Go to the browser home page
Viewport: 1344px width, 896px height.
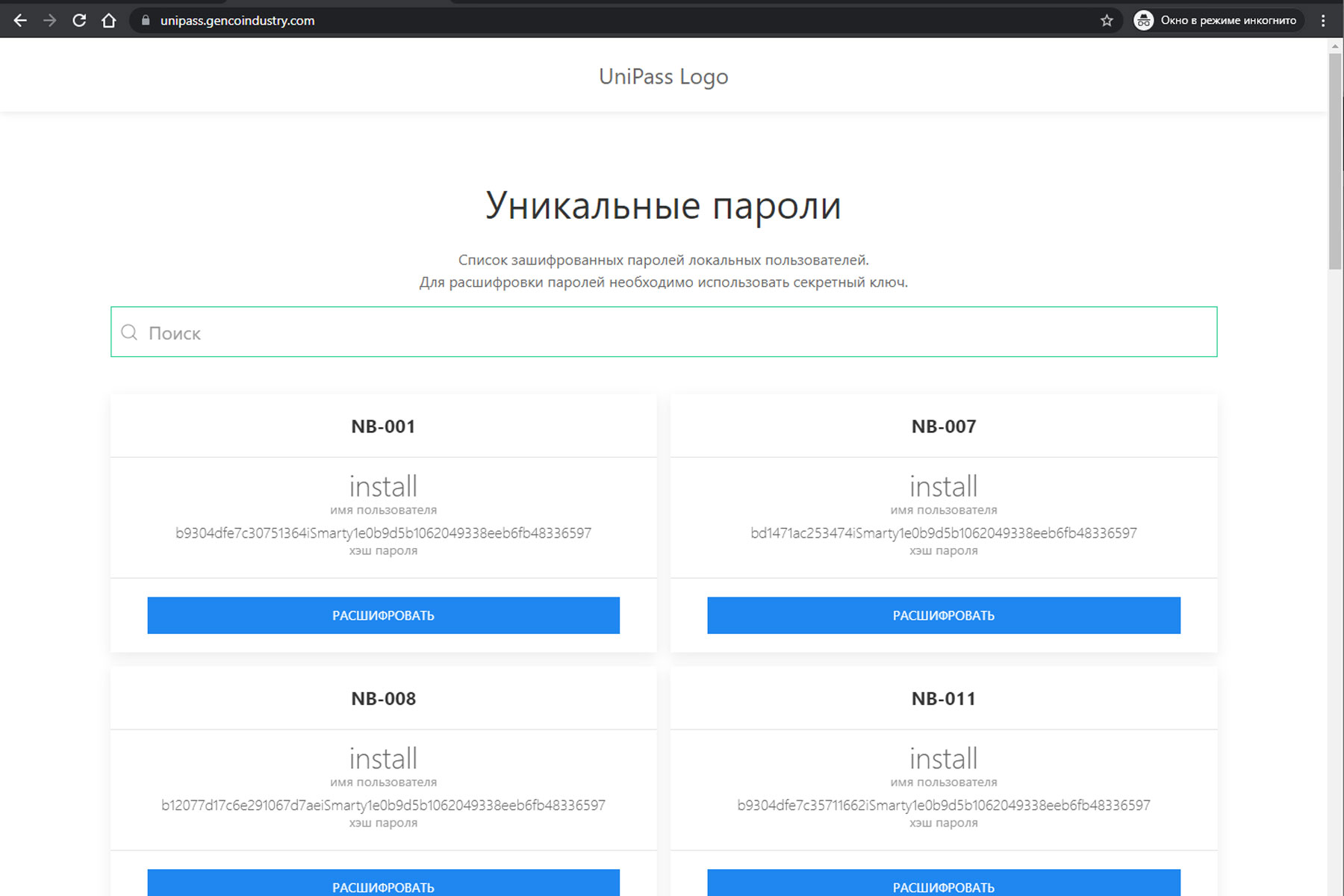tap(109, 21)
